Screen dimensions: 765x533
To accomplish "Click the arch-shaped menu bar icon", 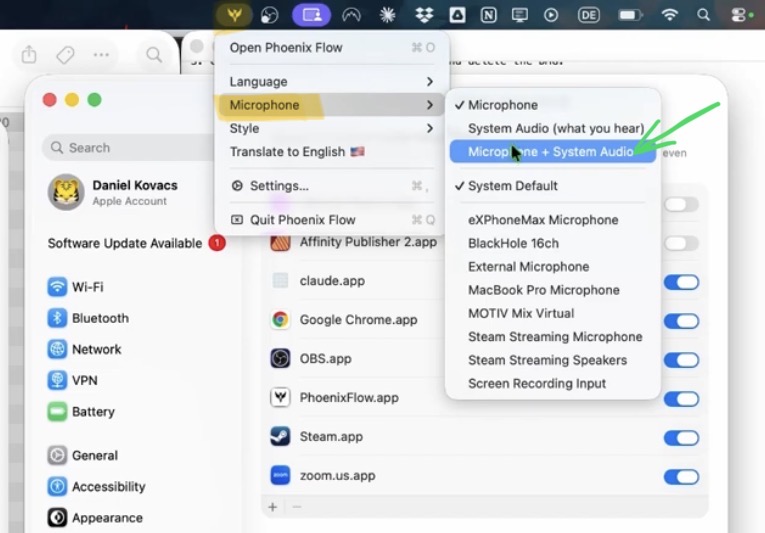I will 351,15.
